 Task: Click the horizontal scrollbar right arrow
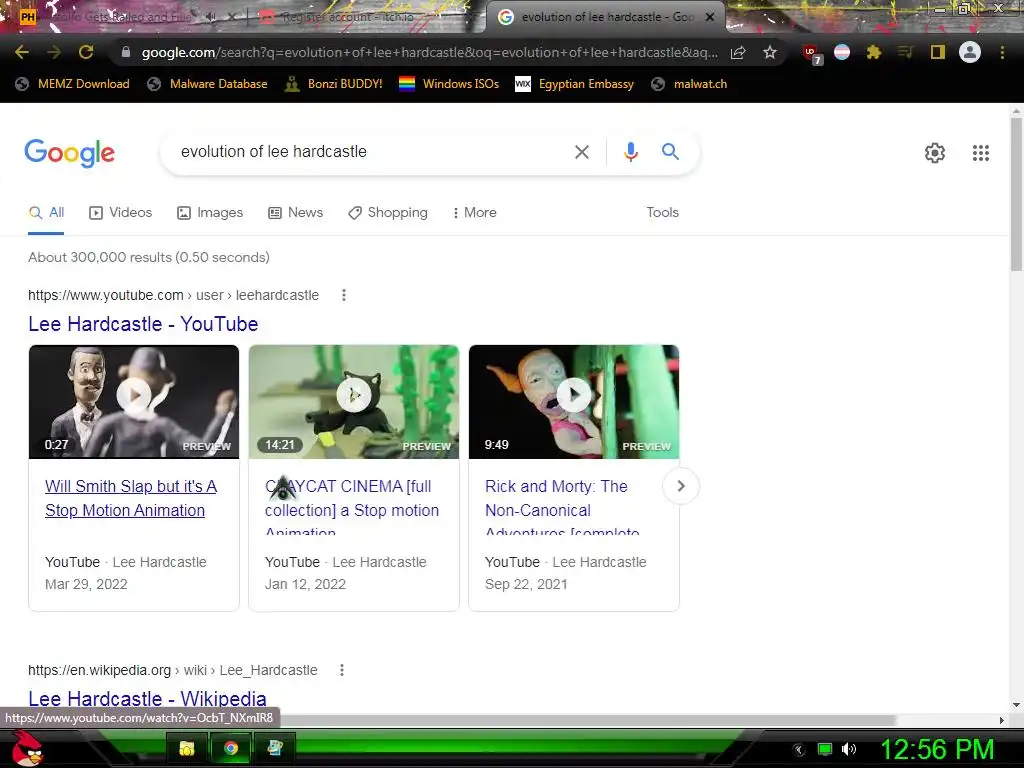tap(1002, 720)
